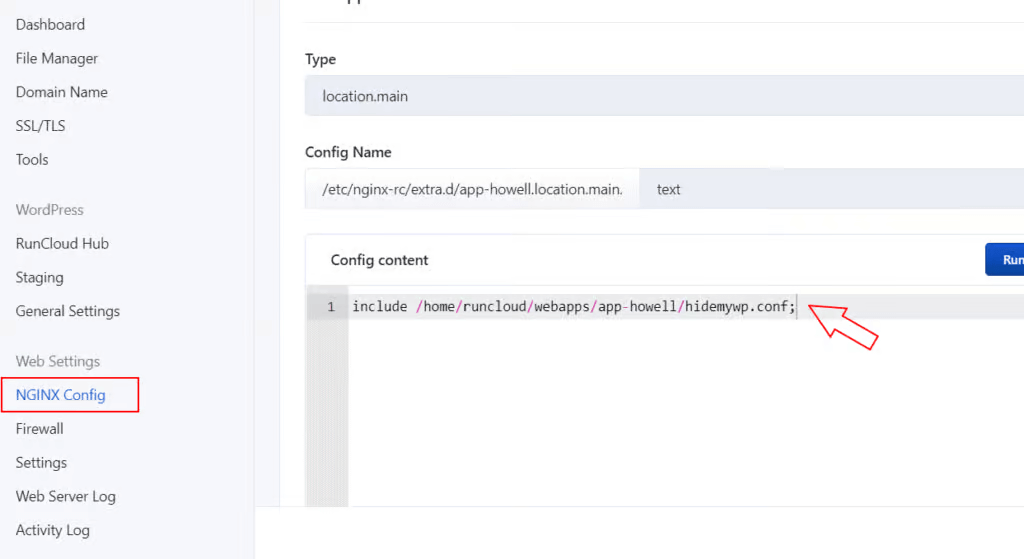1024x559 pixels.
Task: Select the highlighted NGINX Config item
Action: click(x=61, y=395)
